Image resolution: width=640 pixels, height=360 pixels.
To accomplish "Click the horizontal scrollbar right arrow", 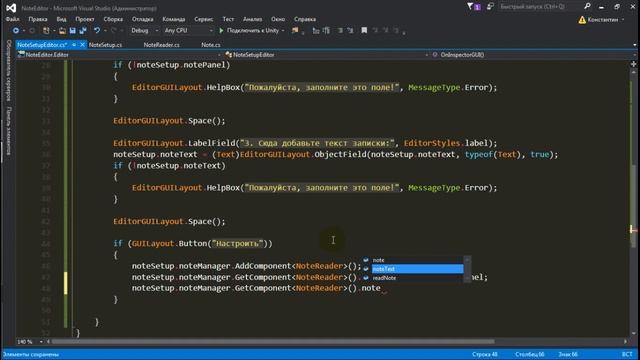I will [x=625, y=342].
